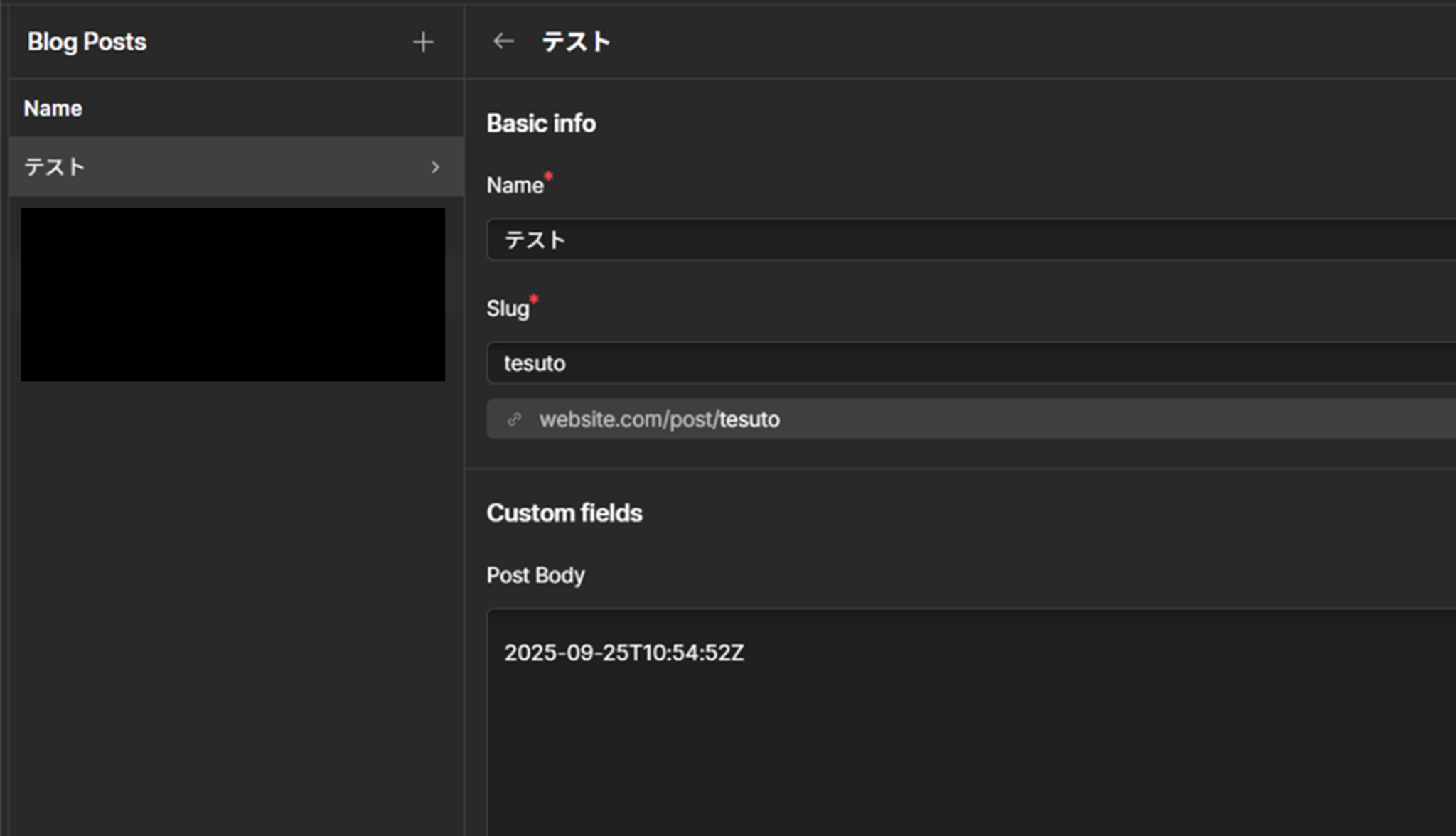Click the Basic info section heading

[x=541, y=124]
